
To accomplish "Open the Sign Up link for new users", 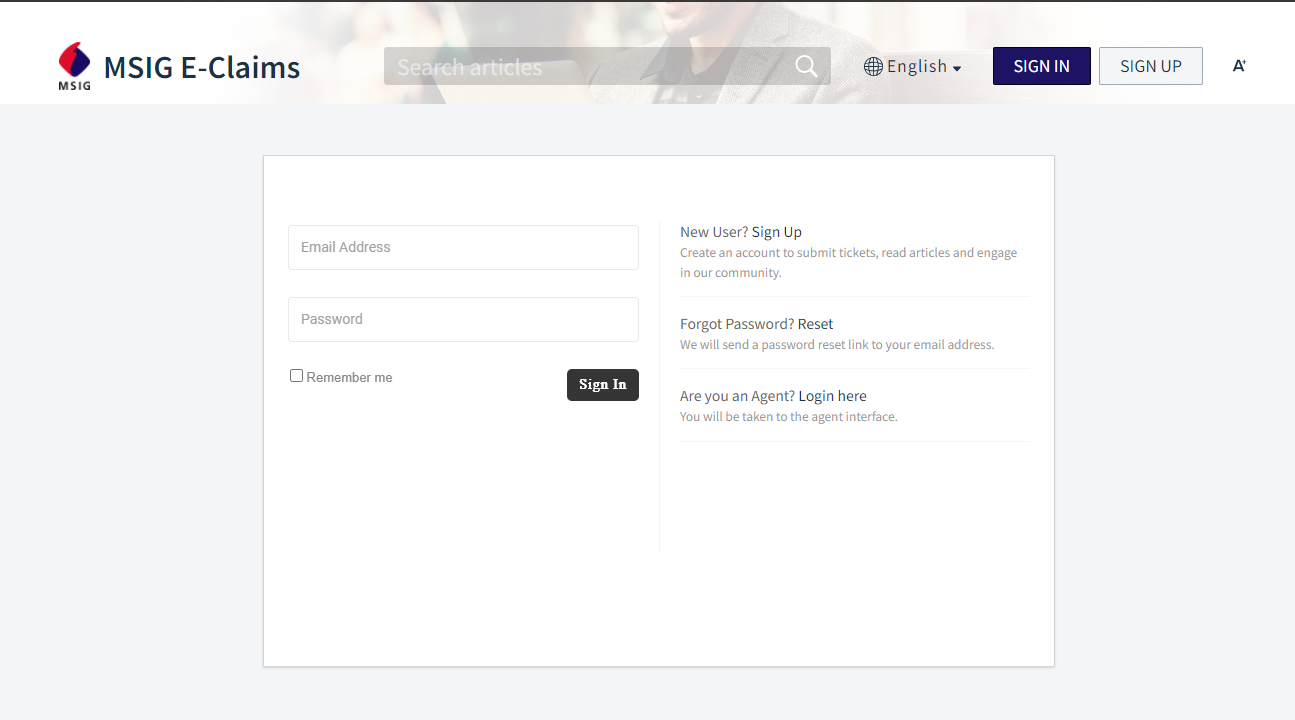I will tap(777, 232).
